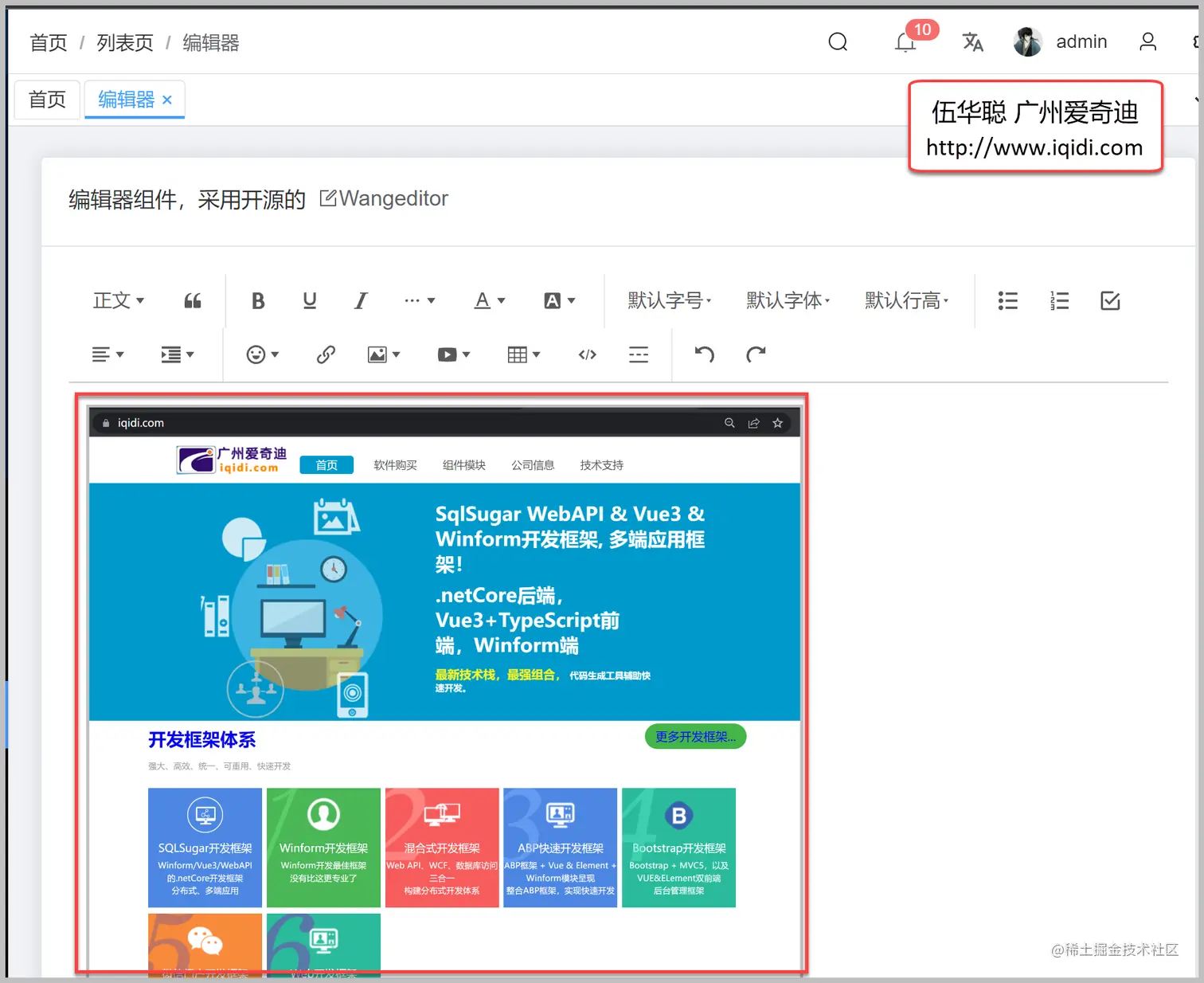Image resolution: width=1204 pixels, height=983 pixels.
Task: Open the 默认字号 font size dropdown
Action: point(669,300)
